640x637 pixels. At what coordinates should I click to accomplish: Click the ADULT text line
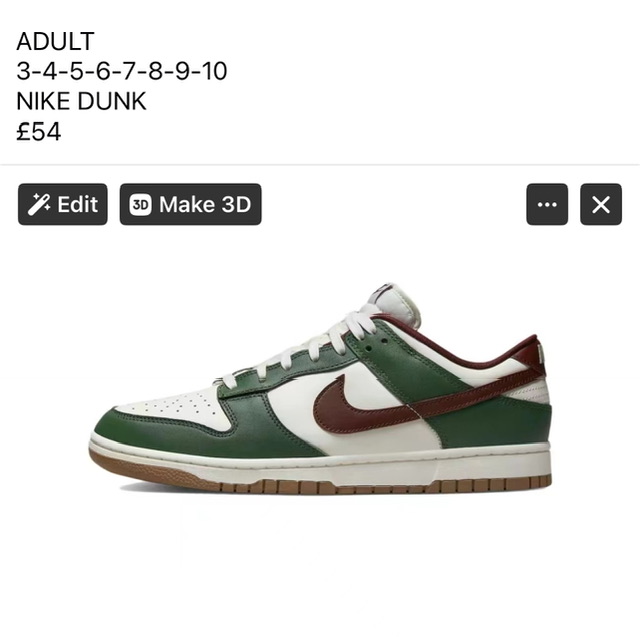click(x=56, y=41)
